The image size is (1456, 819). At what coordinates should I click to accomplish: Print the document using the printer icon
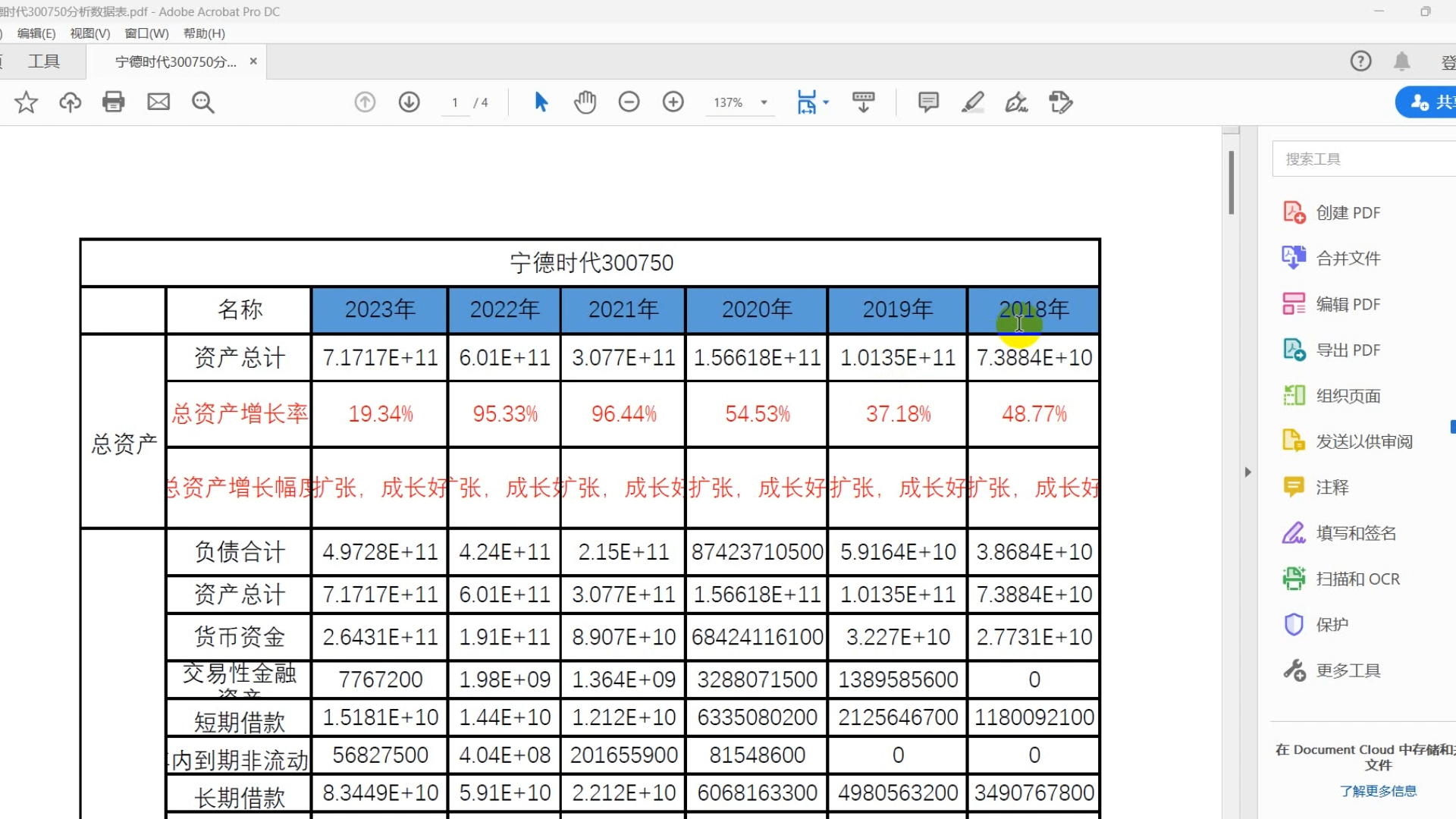tap(114, 102)
